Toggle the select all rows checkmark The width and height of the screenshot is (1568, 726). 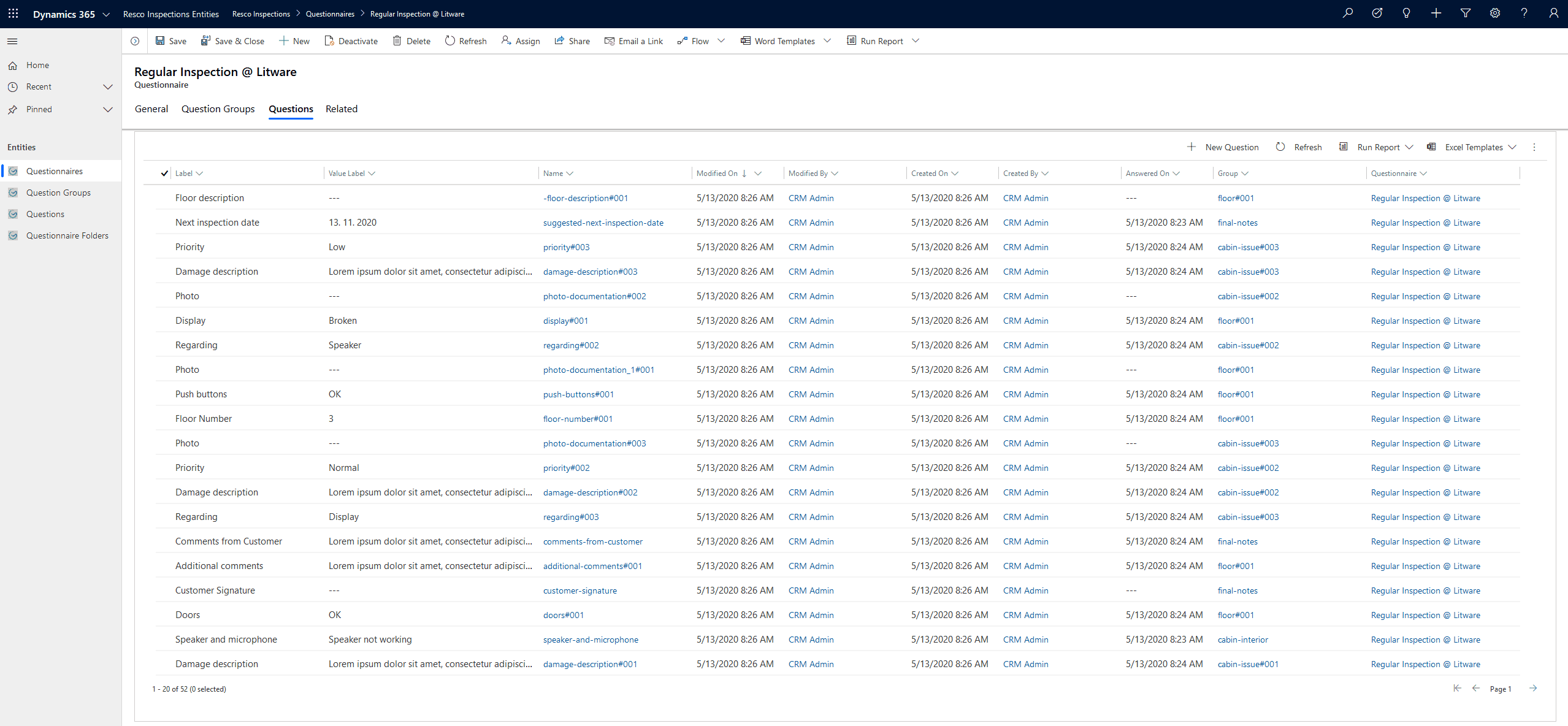click(164, 174)
